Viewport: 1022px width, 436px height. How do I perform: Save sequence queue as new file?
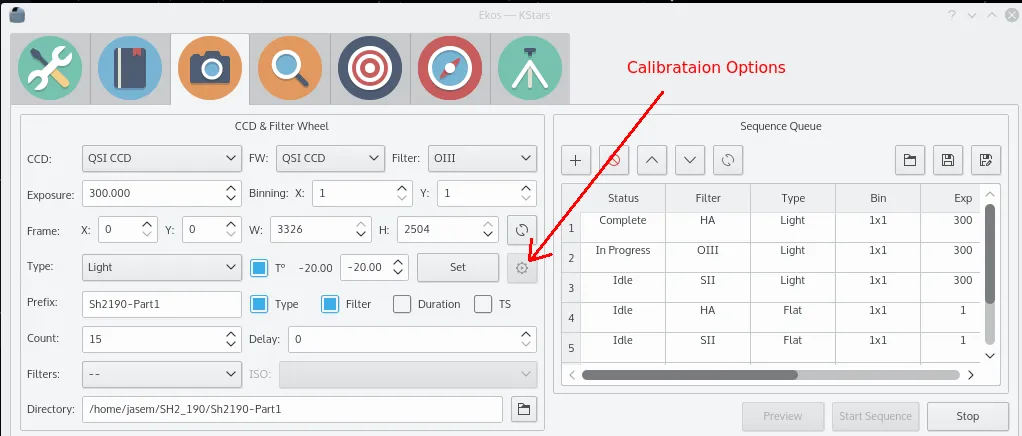click(986, 160)
